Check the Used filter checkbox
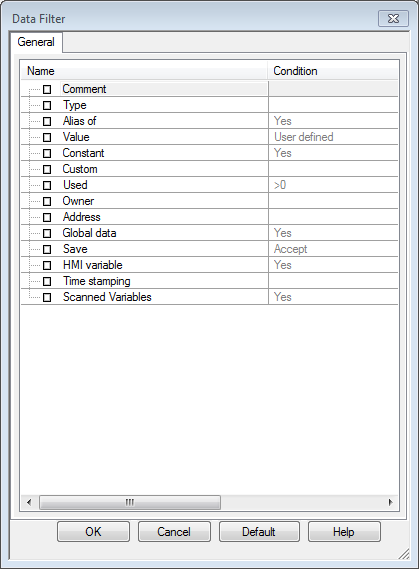The image size is (419, 569). pos(47,185)
